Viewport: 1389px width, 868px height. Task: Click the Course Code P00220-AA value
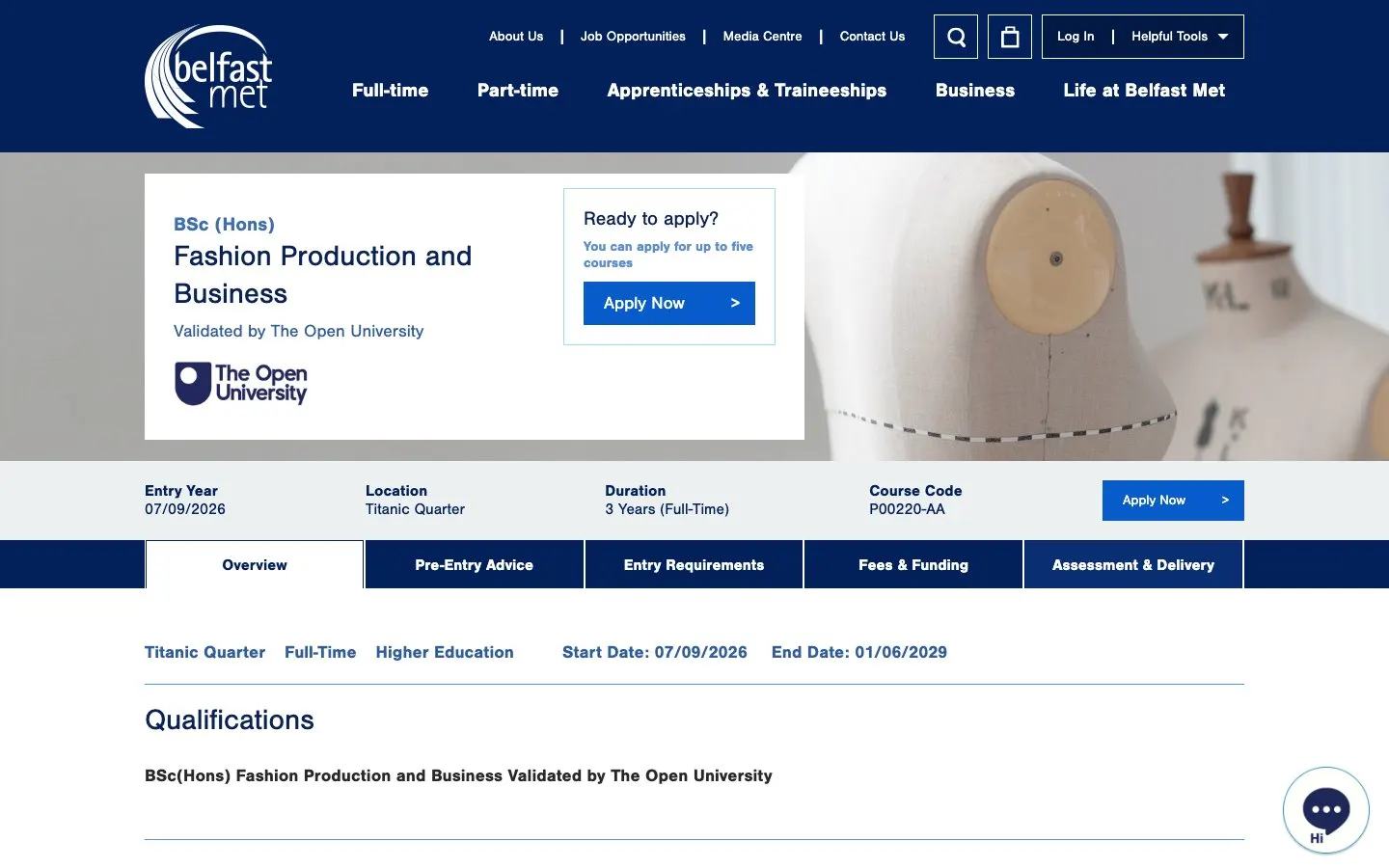[907, 509]
